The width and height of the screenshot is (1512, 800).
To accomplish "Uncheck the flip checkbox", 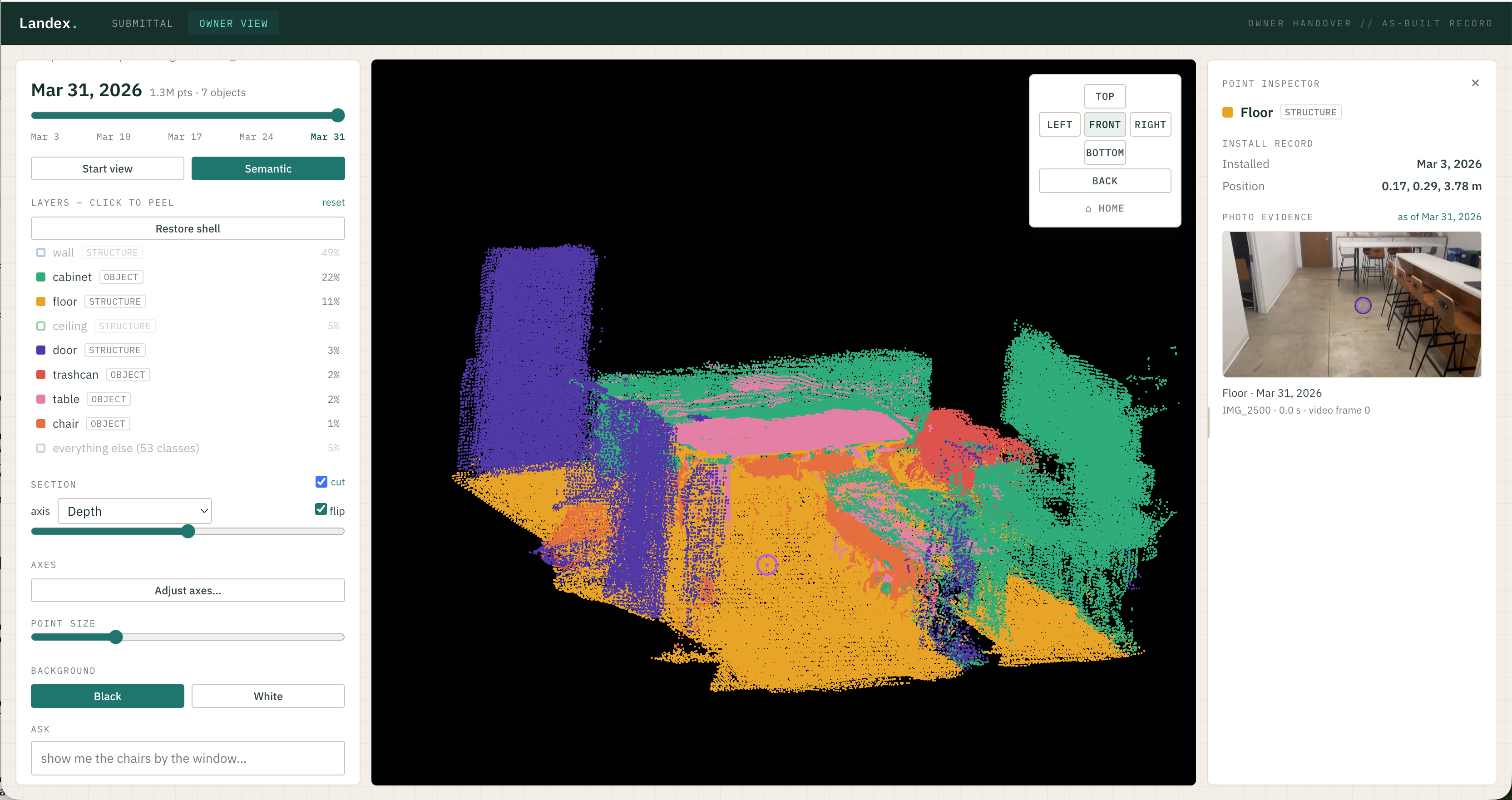I will [321, 509].
